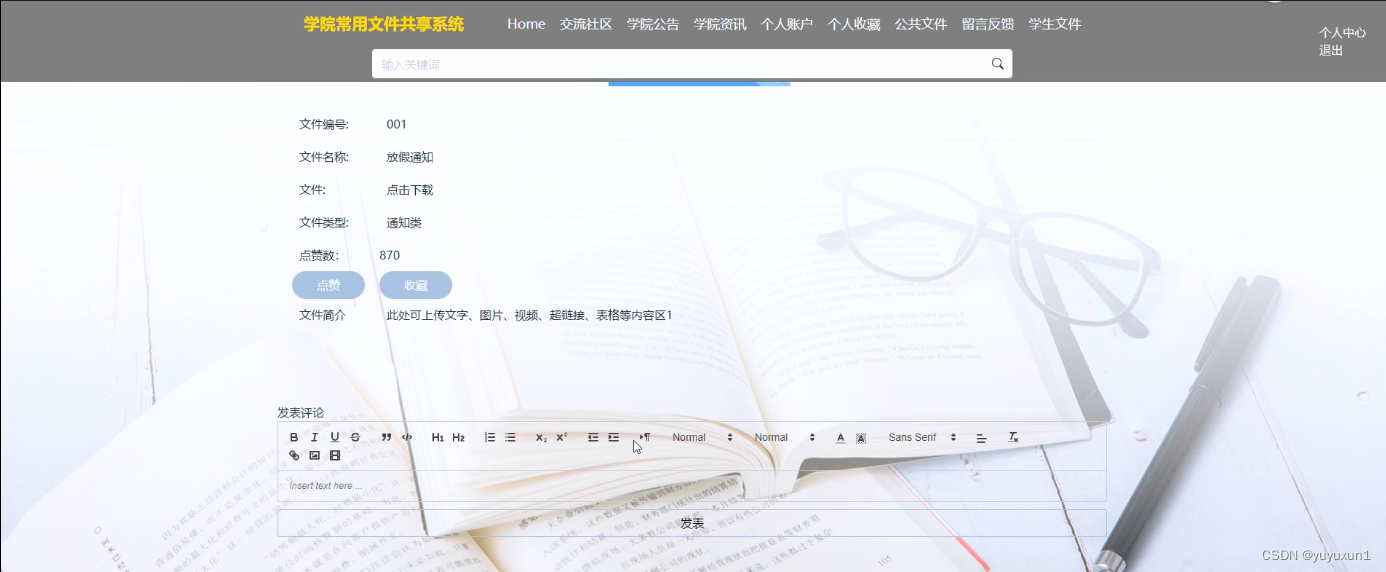Open the Sans Serif font dropdown
Viewport: 1386px width, 572px height.
(x=922, y=438)
